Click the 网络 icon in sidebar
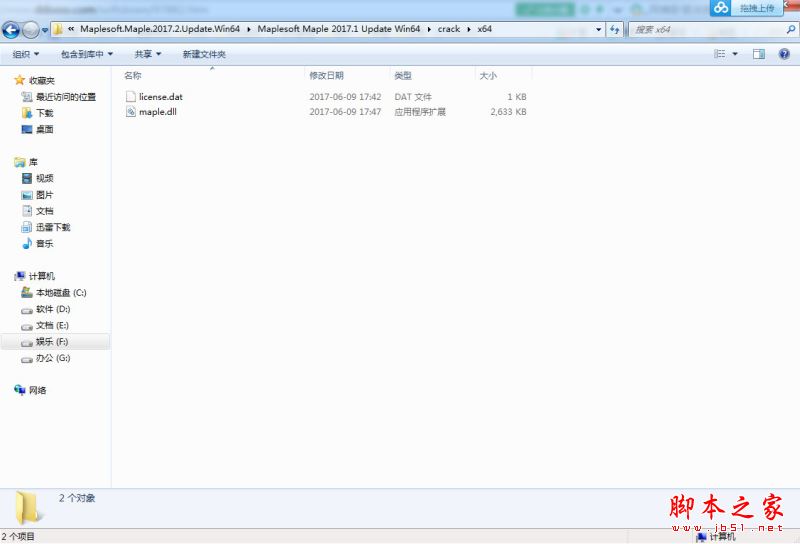This screenshot has height=544, width=800. pos(19,390)
